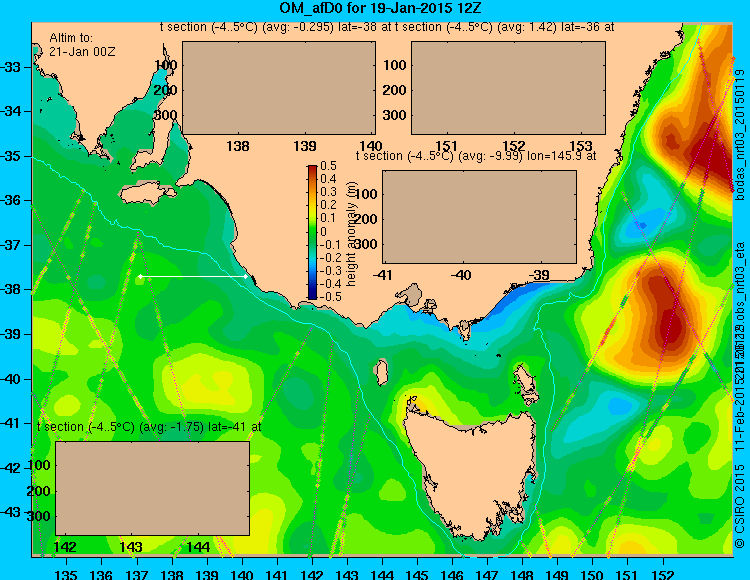This screenshot has width=750, height=580.
Task: Click the '140' longitude tick label on the bottom axis
Action: 242,573
